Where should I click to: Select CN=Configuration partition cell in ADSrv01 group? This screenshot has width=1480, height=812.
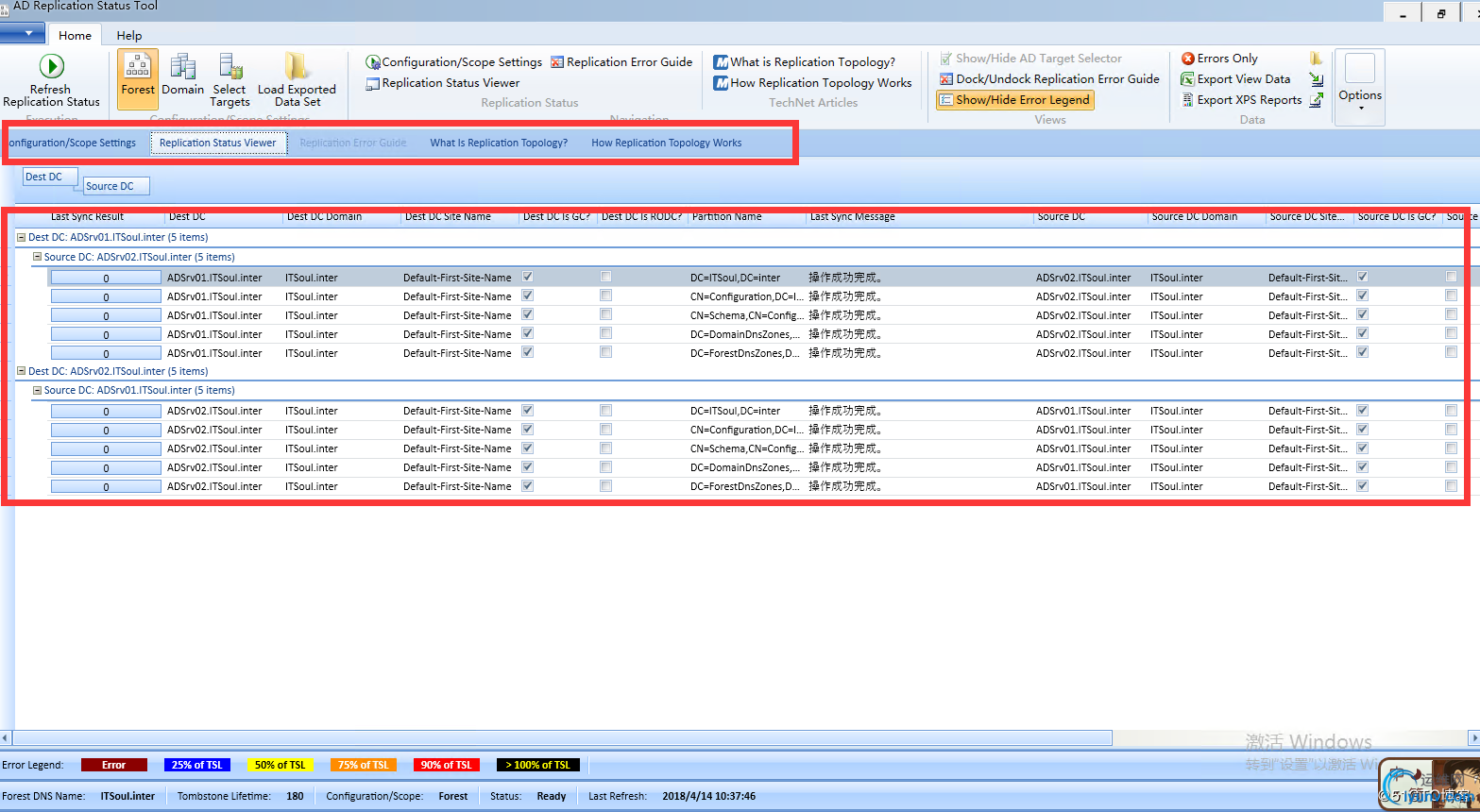pyautogui.click(x=746, y=296)
